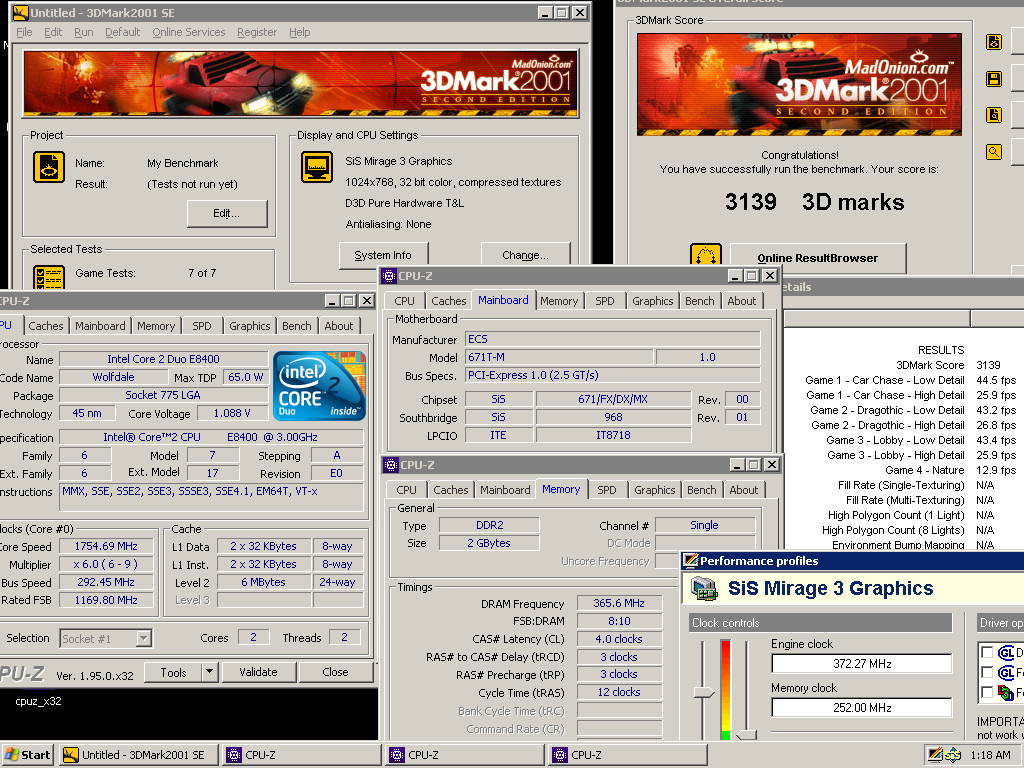This screenshot has width=1024, height=768.
Task: Switch to CPU tab in CPU-Z Memory window
Action: (x=406, y=490)
